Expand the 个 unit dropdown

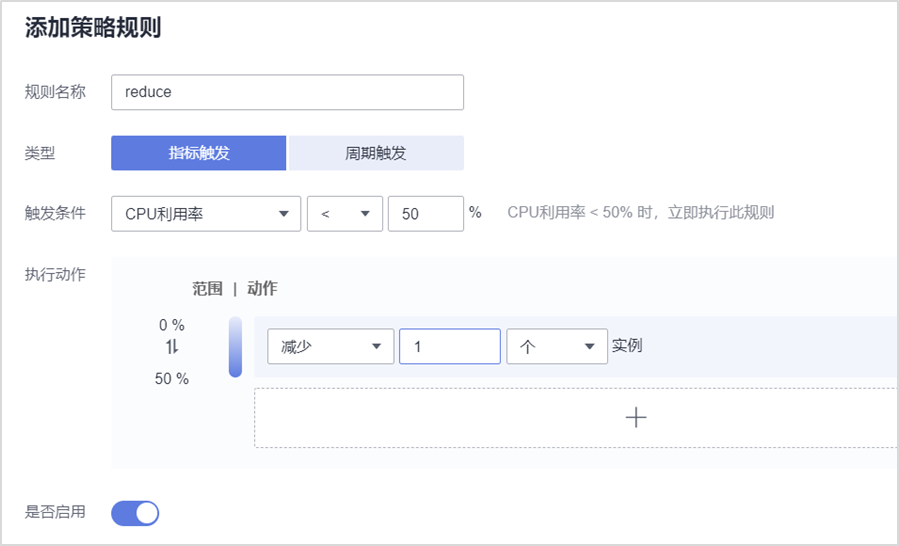556,346
